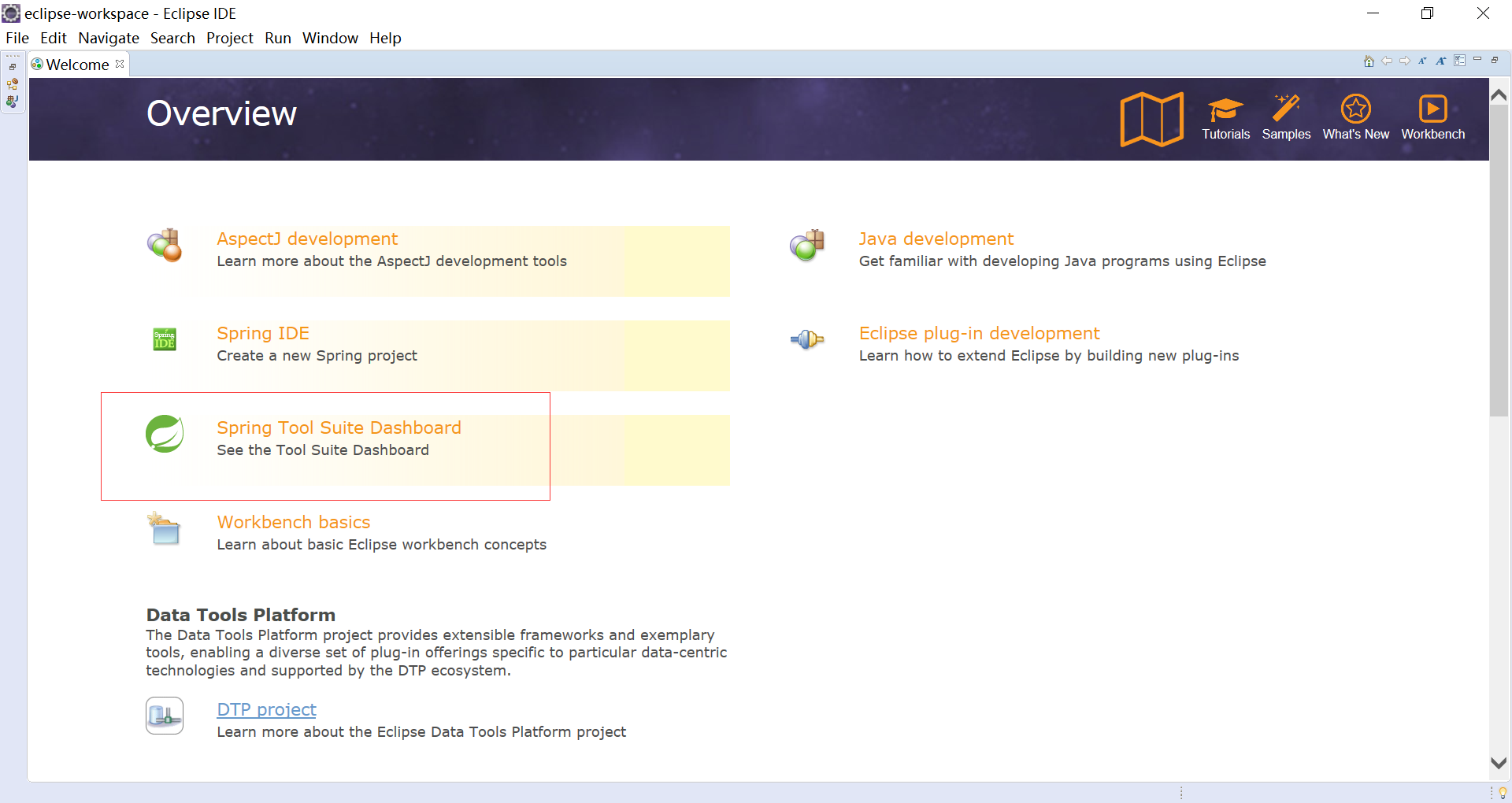Open the Help menu
This screenshot has height=803, width=1512.
pyautogui.click(x=385, y=38)
